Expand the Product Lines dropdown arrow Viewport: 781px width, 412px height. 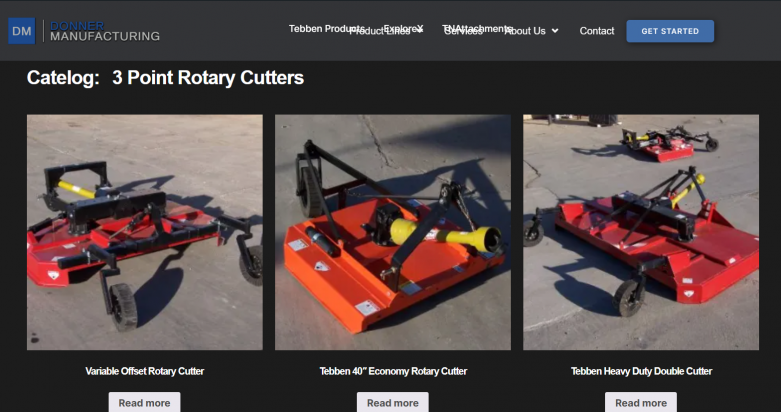tap(419, 31)
